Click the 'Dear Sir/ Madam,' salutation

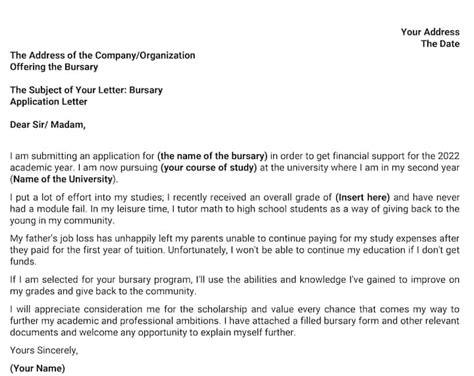[48, 125]
